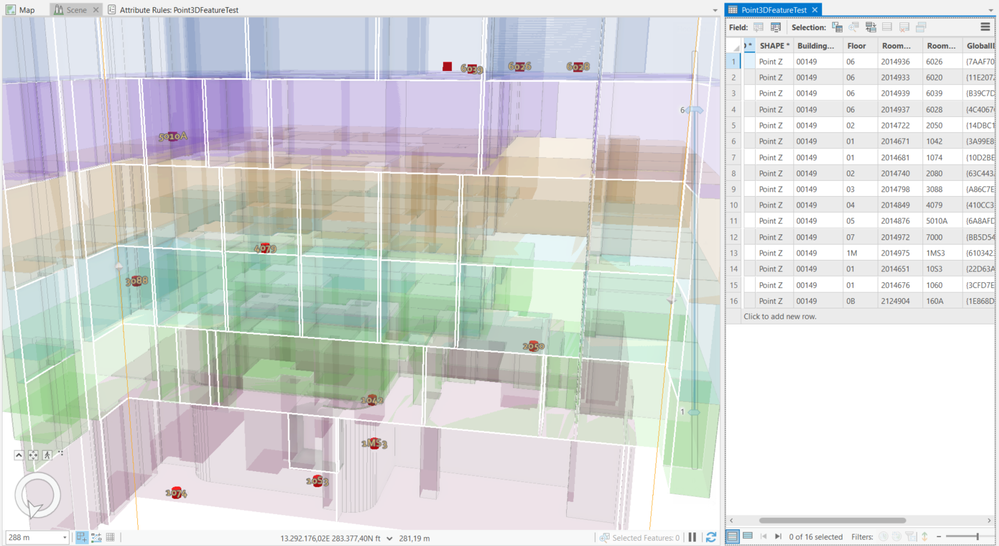Toggle the time filter icon

tap(883, 536)
